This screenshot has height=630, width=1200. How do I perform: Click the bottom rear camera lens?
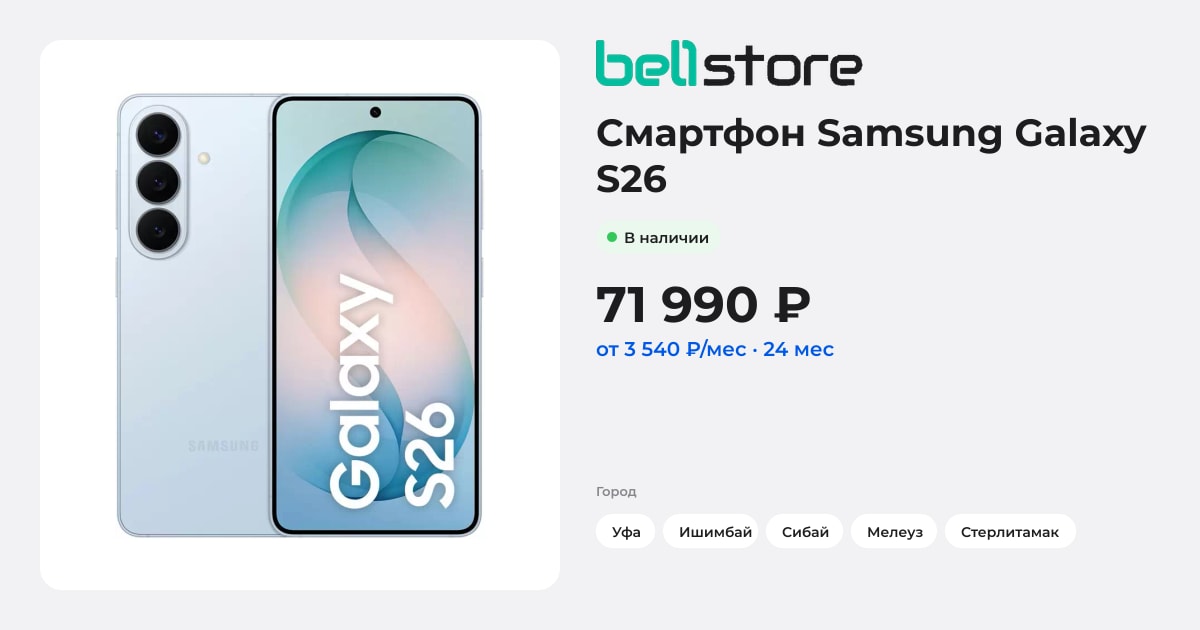pyautogui.click(x=158, y=230)
